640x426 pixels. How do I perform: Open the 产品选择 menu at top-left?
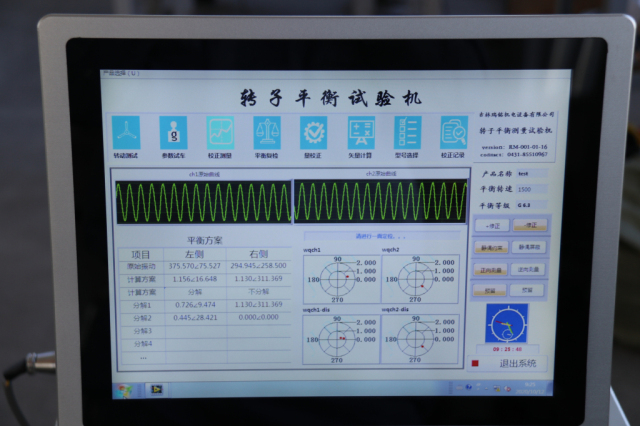[121, 73]
